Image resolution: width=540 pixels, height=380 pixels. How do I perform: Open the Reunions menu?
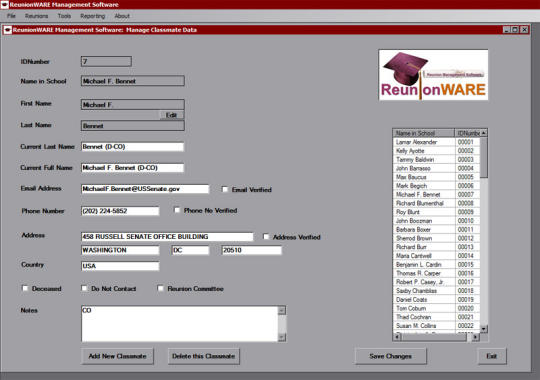[x=37, y=16]
